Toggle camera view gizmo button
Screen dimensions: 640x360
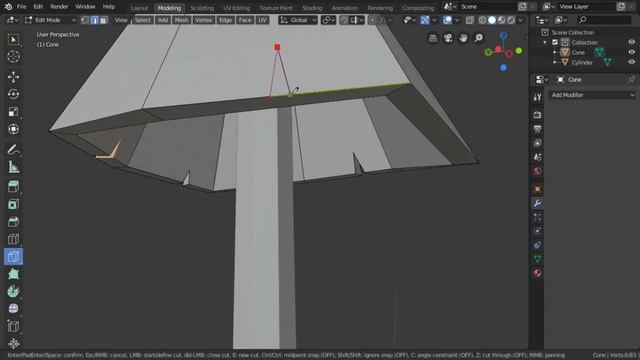pyautogui.click(x=448, y=38)
